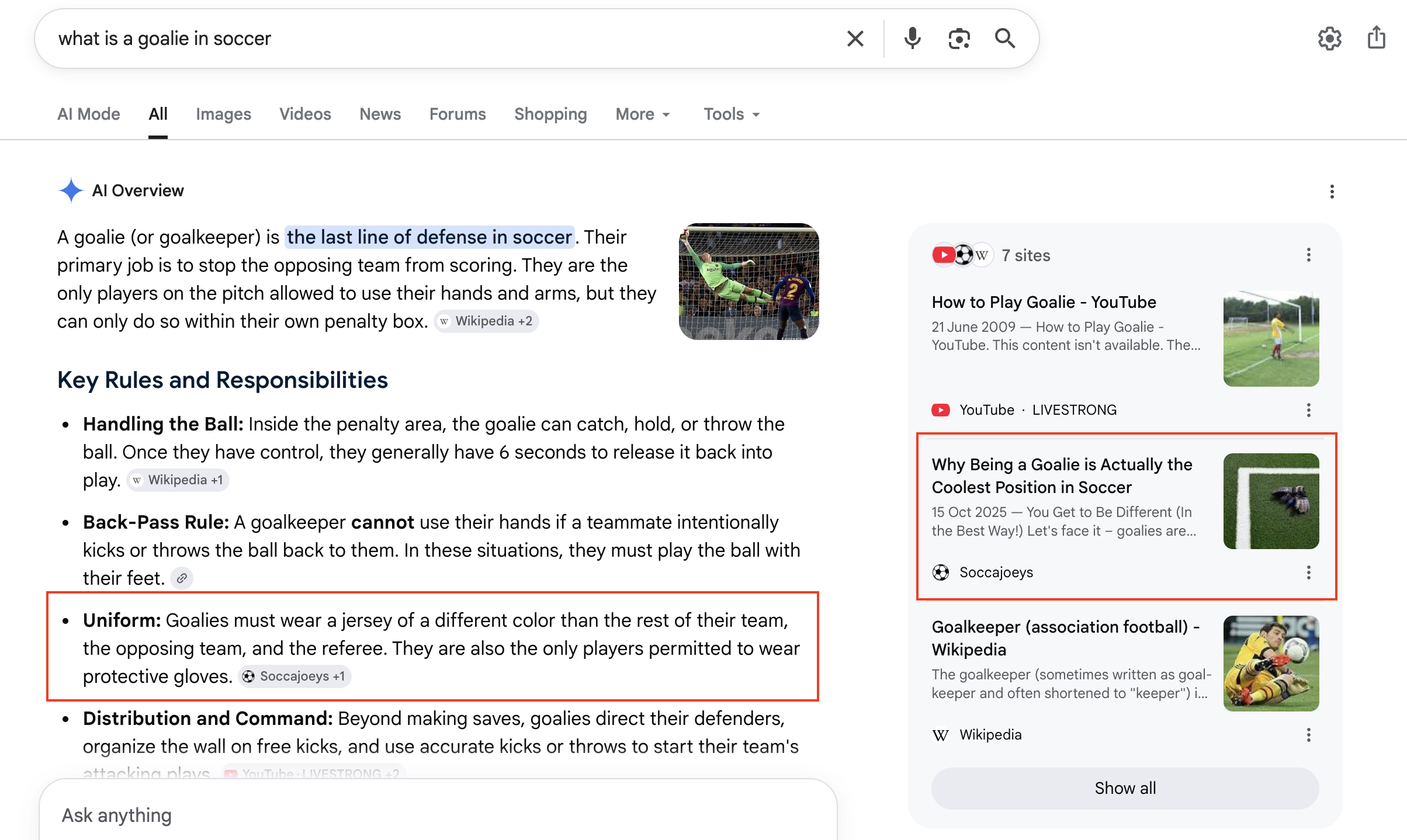Click the Wikipedia goalkeeper photo thumbnail
The height and width of the screenshot is (840, 1407).
point(1271,664)
